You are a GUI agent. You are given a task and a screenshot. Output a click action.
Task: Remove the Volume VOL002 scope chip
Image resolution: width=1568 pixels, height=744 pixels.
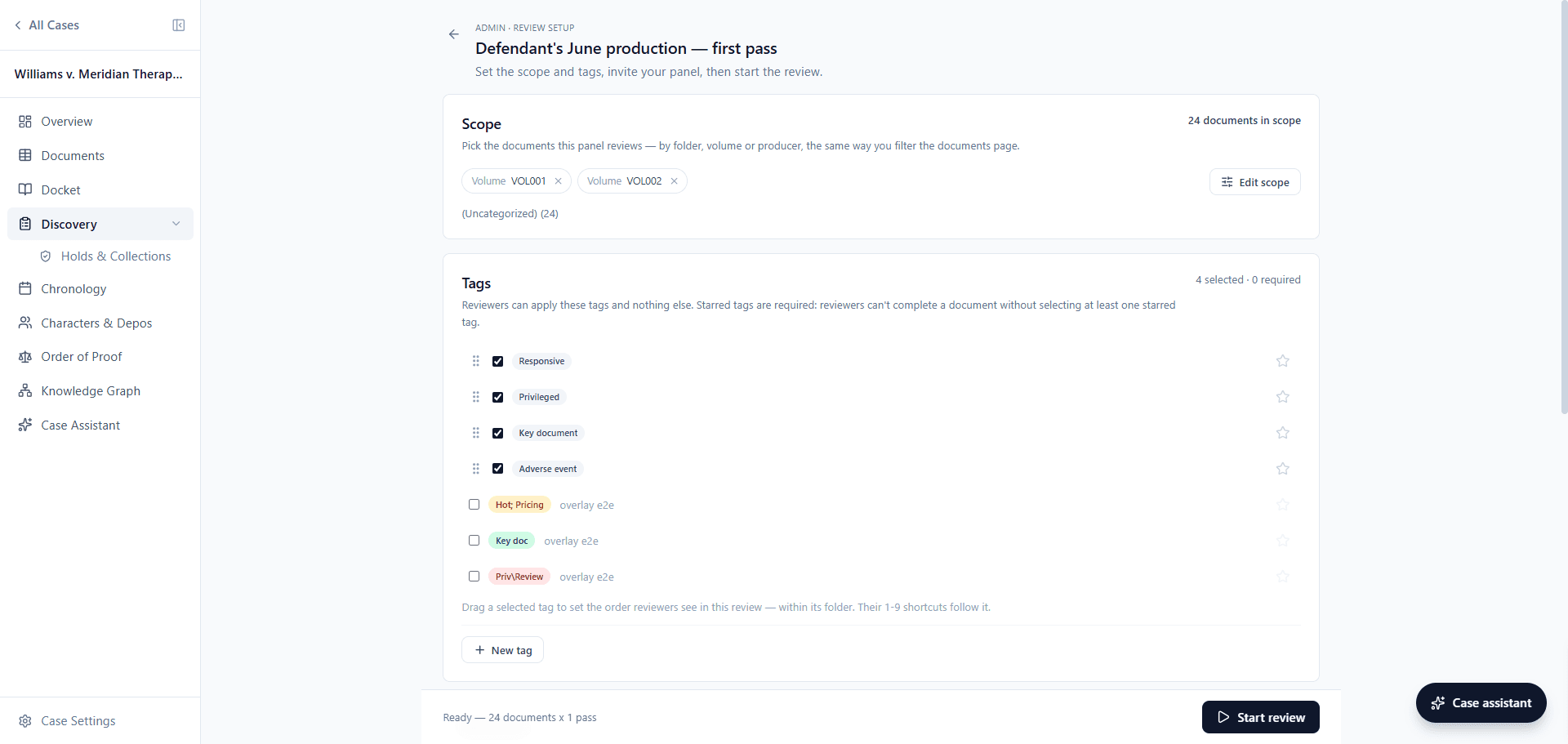coord(675,181)
